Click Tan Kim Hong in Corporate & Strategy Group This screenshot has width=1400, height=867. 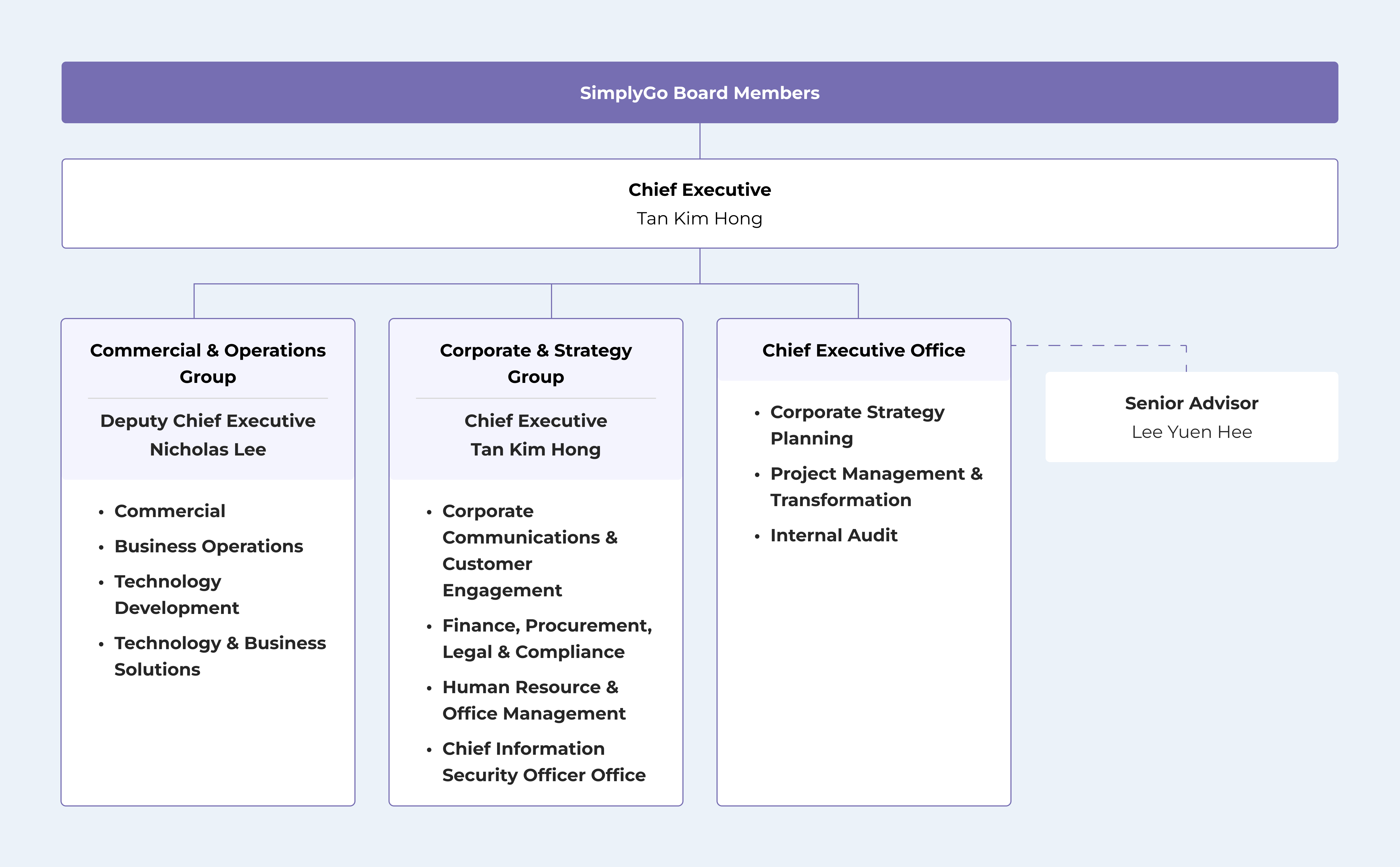[536, 449]
